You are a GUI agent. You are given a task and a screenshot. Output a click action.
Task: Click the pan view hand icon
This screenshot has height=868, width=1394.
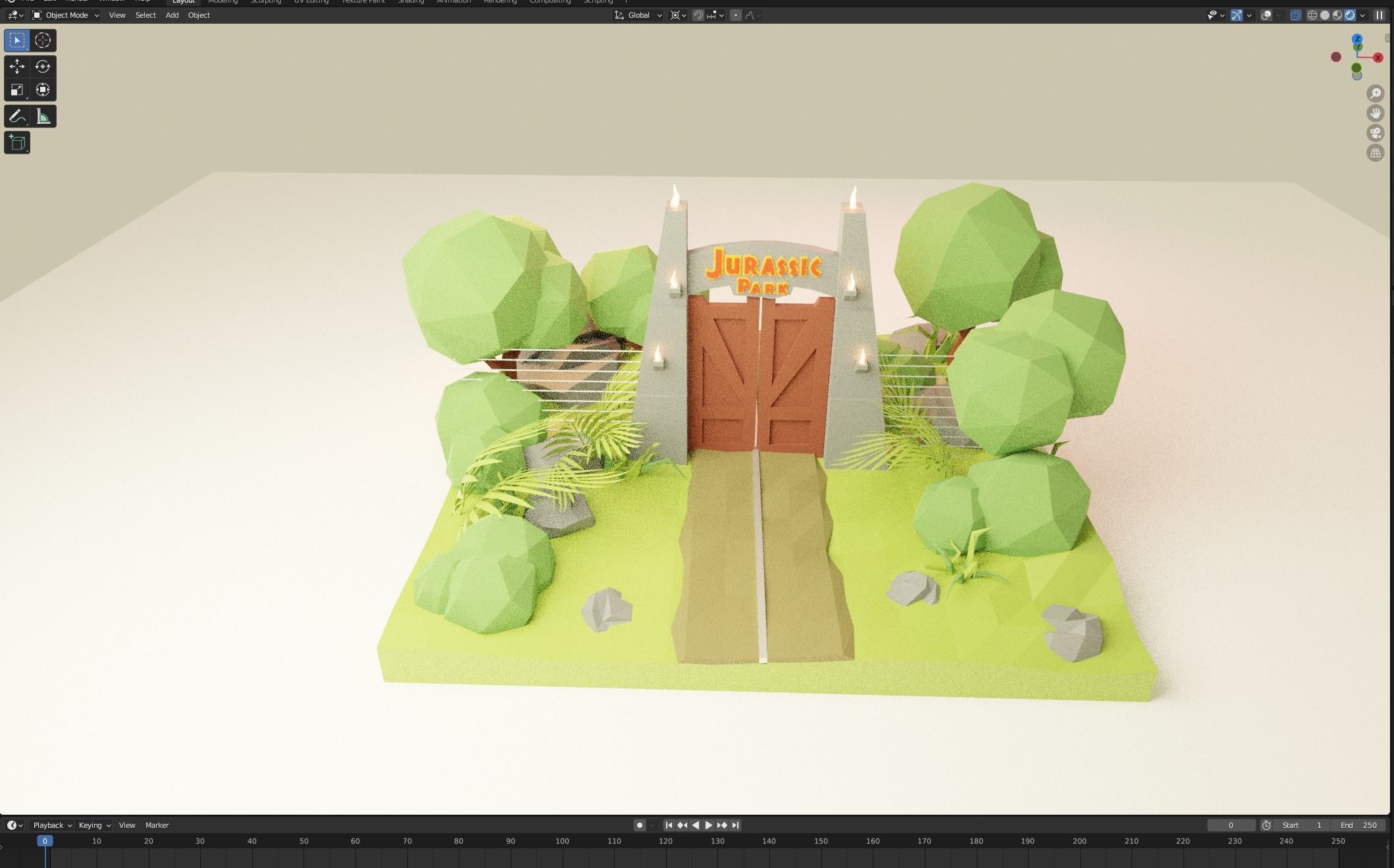pos(1375,113)
